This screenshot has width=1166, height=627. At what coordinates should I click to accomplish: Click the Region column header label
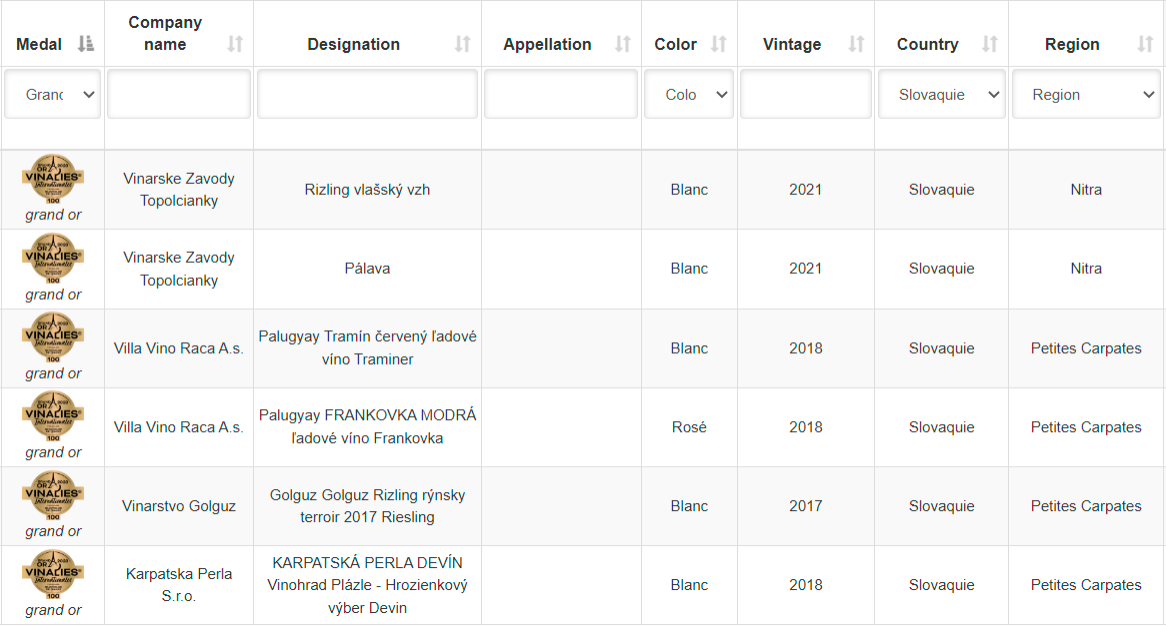click(x=1072, y=44)
